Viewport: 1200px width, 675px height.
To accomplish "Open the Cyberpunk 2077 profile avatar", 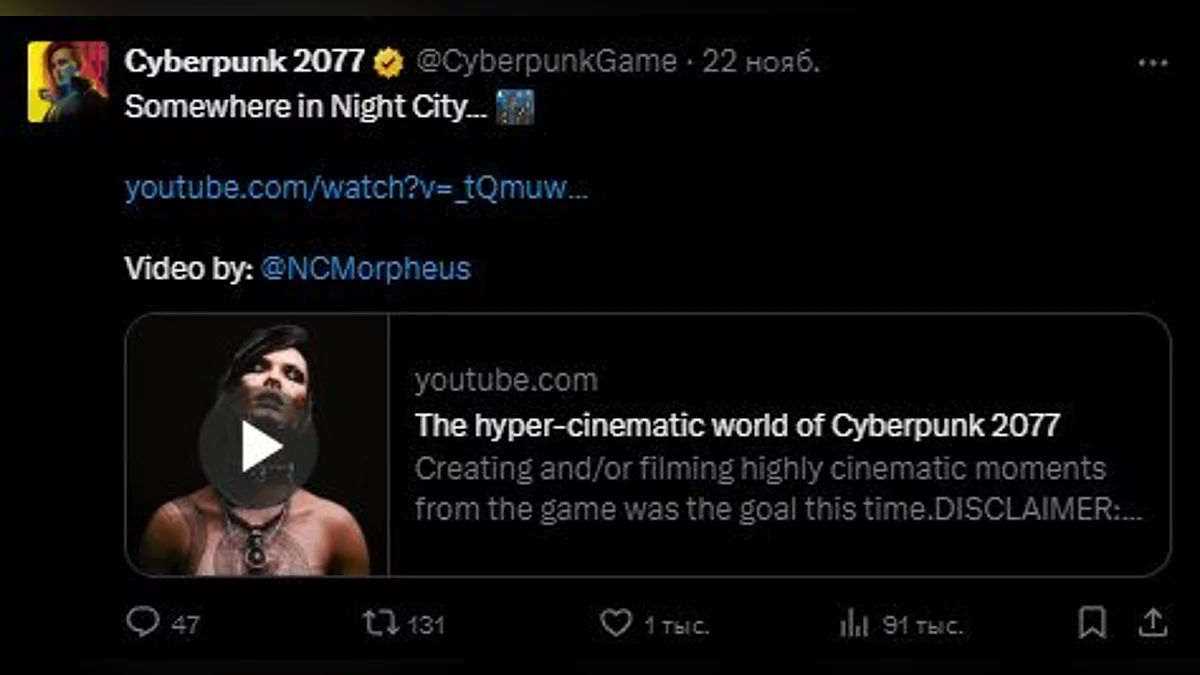I will [67, 82].
